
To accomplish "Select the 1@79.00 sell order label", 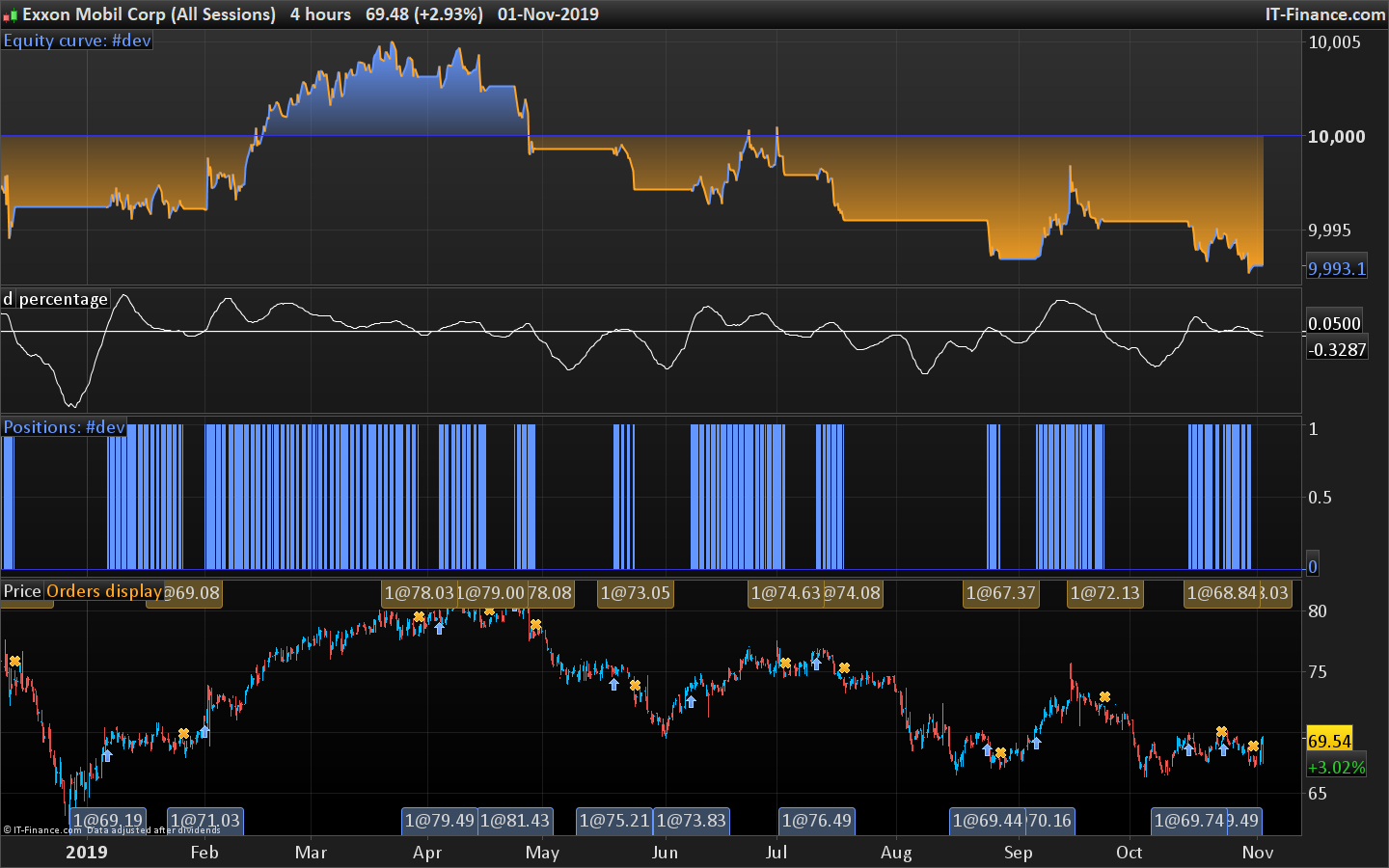I will point(491,593).
